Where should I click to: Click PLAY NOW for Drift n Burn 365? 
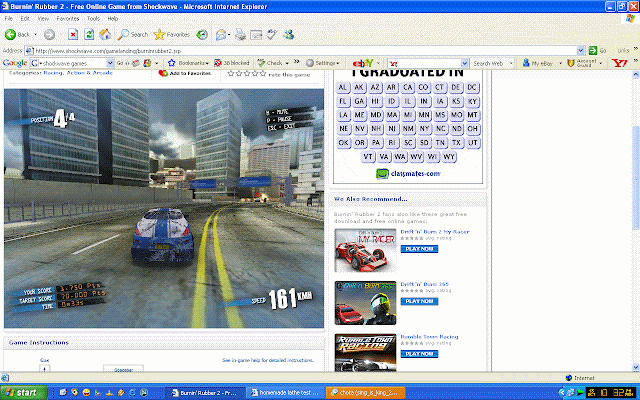[419, 301]
